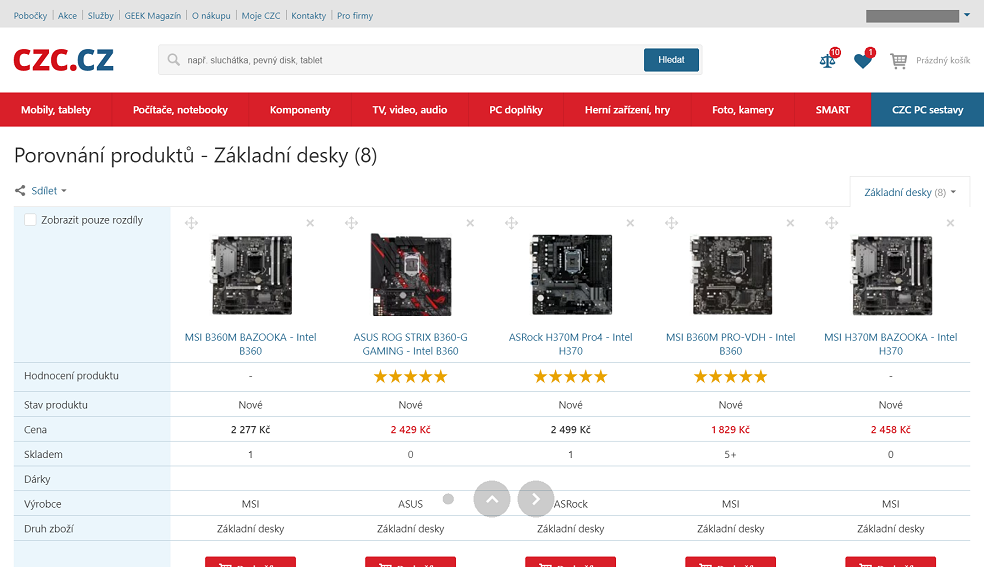Click the price 1 829 Kč
984x567 pixels.
click(x=730, y=430)
